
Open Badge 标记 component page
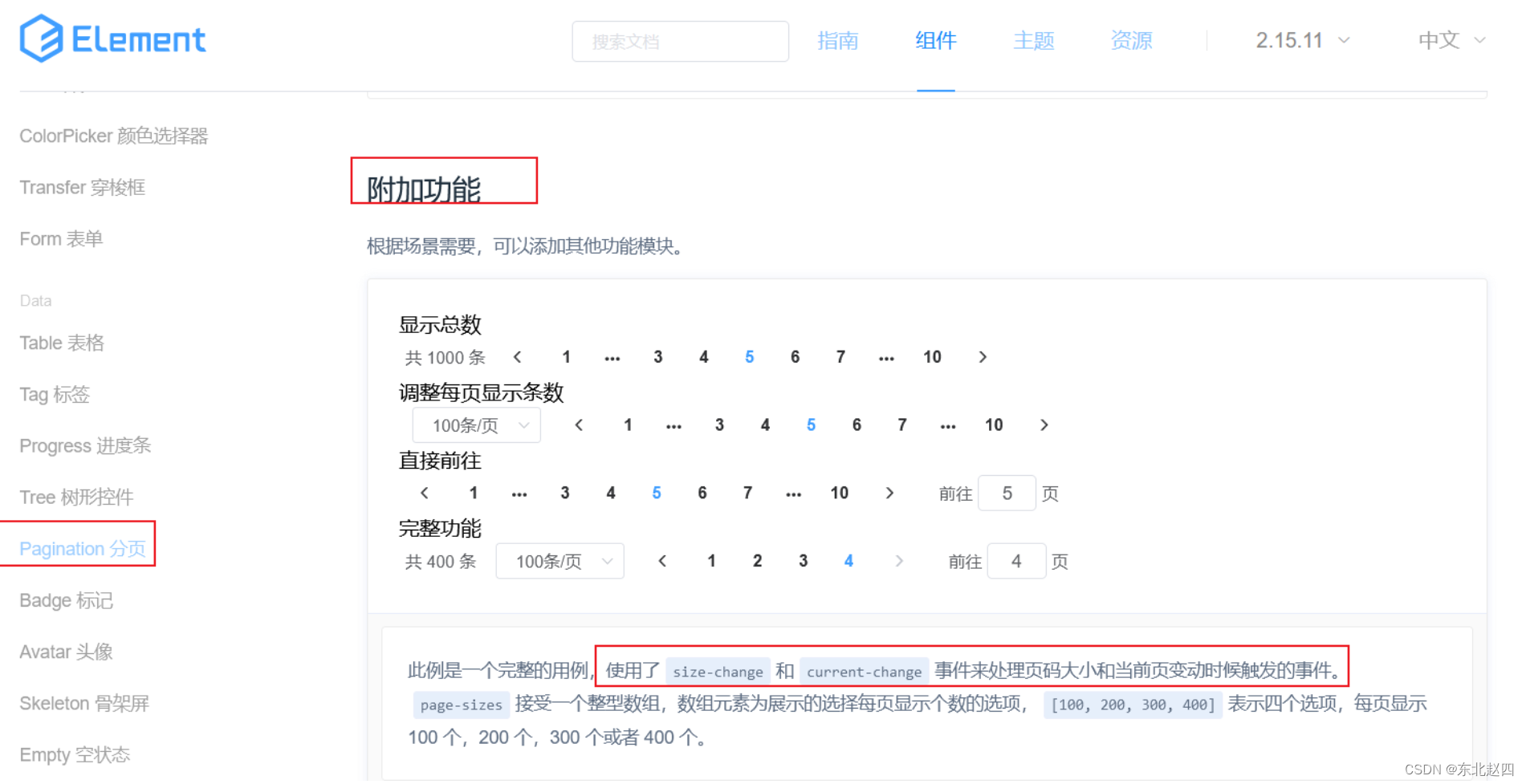click(66, 599)
